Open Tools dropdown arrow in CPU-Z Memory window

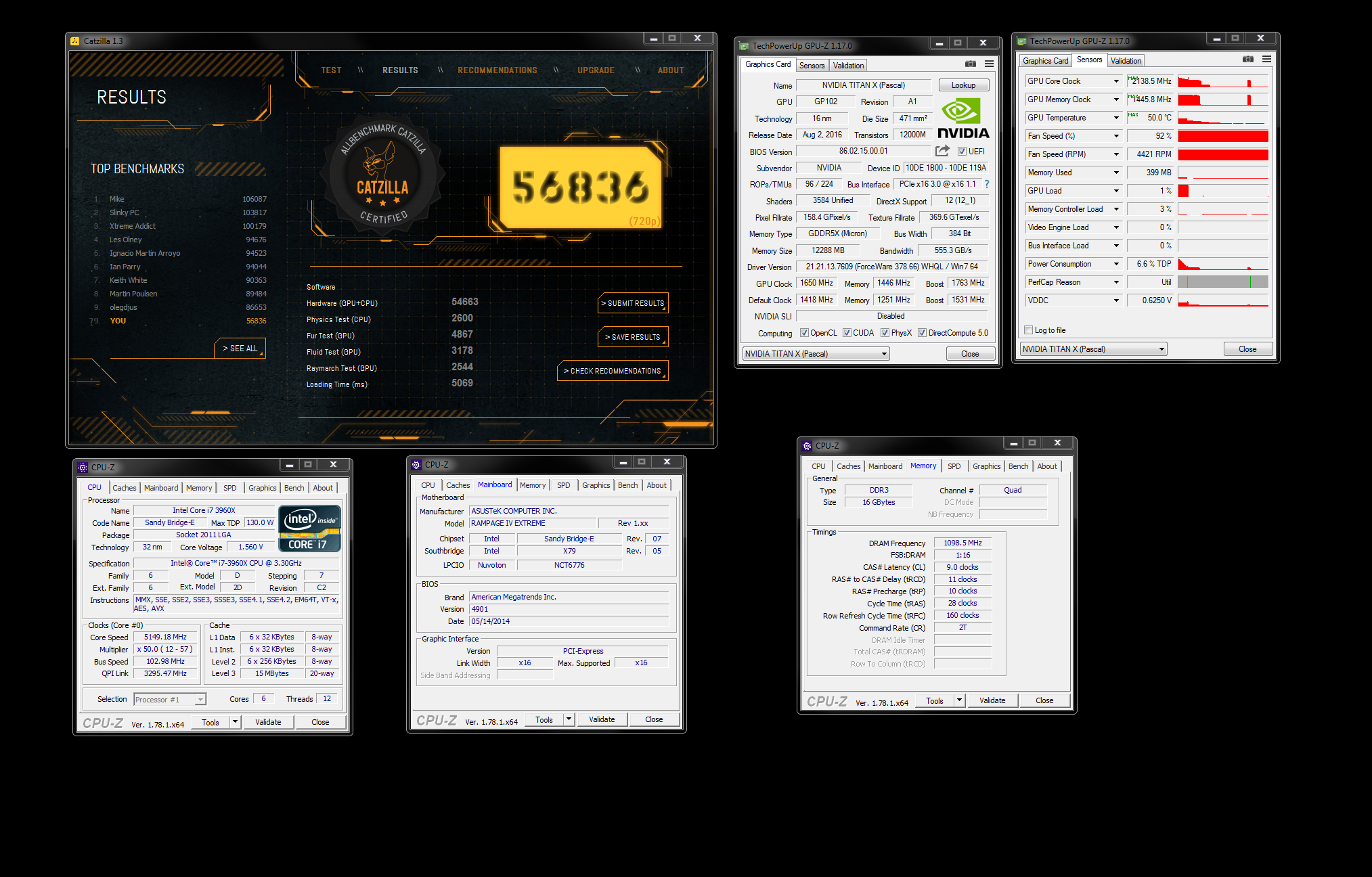pyautogui.click(x=959, y=700)
